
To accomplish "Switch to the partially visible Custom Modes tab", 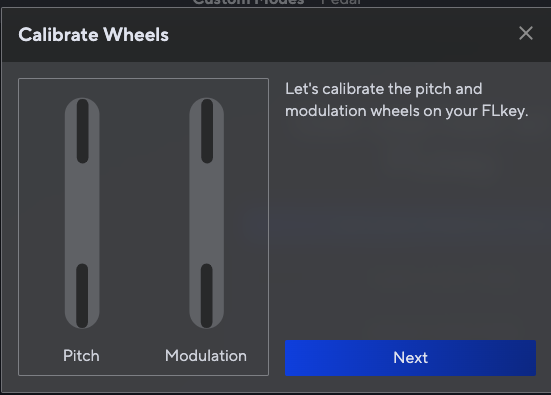I will tap(248, 2).
